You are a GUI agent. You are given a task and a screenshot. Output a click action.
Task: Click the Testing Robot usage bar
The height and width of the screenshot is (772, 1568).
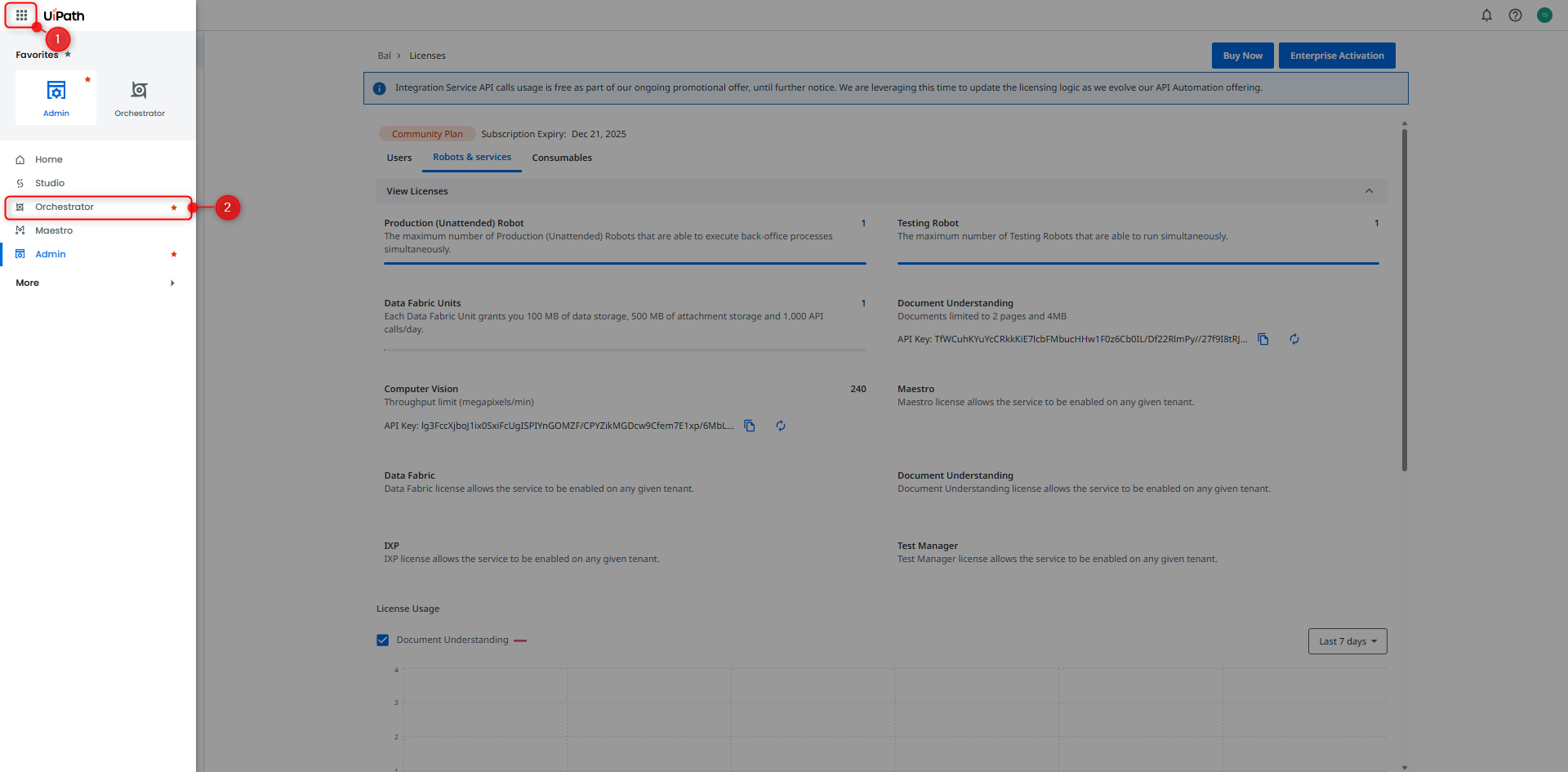1138,263
